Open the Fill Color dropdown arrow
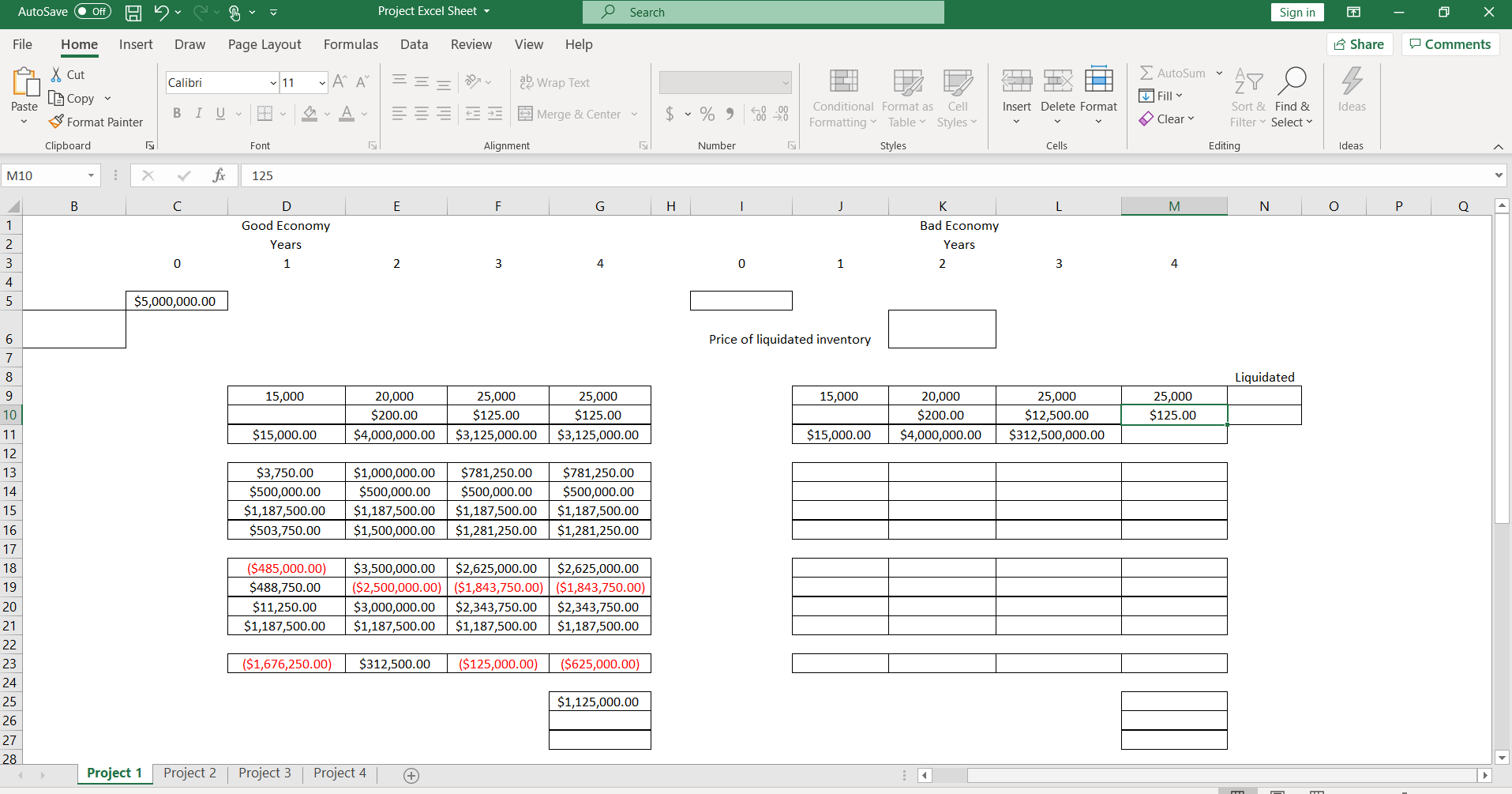 tap(327, 114)
